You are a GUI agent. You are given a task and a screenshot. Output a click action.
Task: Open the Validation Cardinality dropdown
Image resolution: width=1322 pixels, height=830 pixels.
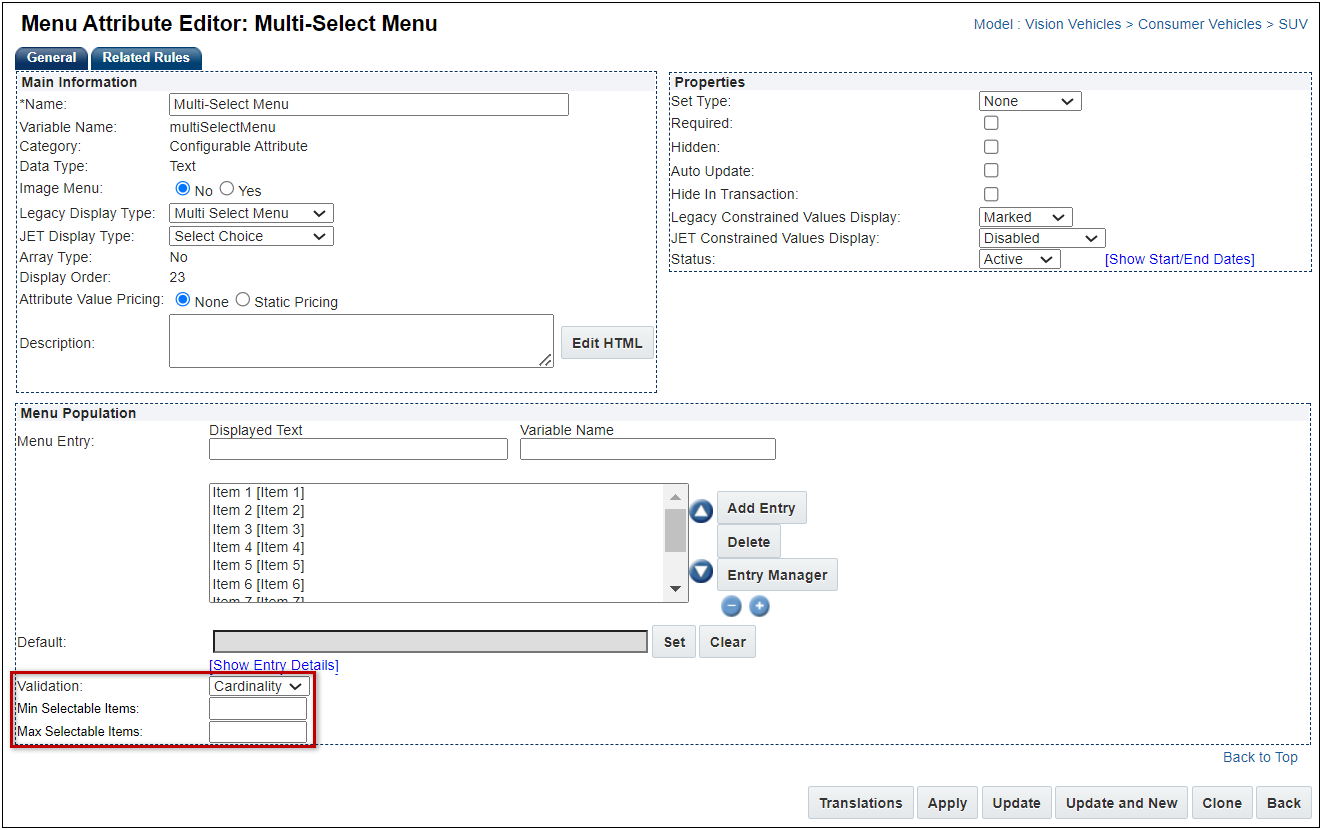260,686
